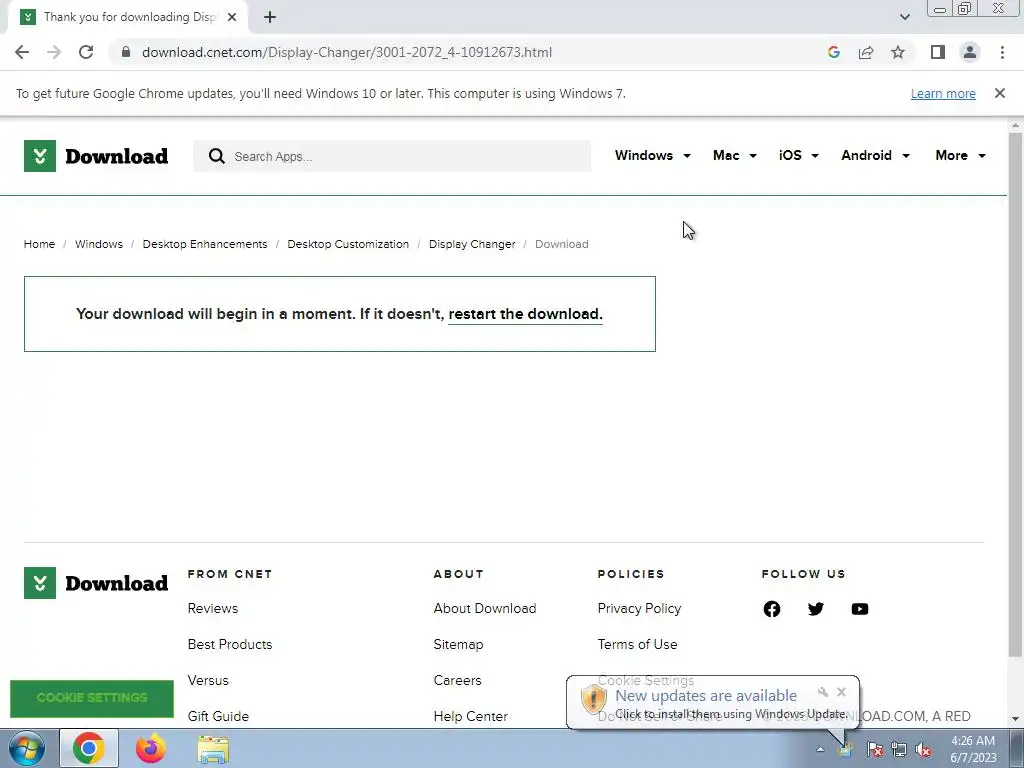1024x768 pixels.
Task: Click the green Cookie Settings button
Action: (91, 698)
